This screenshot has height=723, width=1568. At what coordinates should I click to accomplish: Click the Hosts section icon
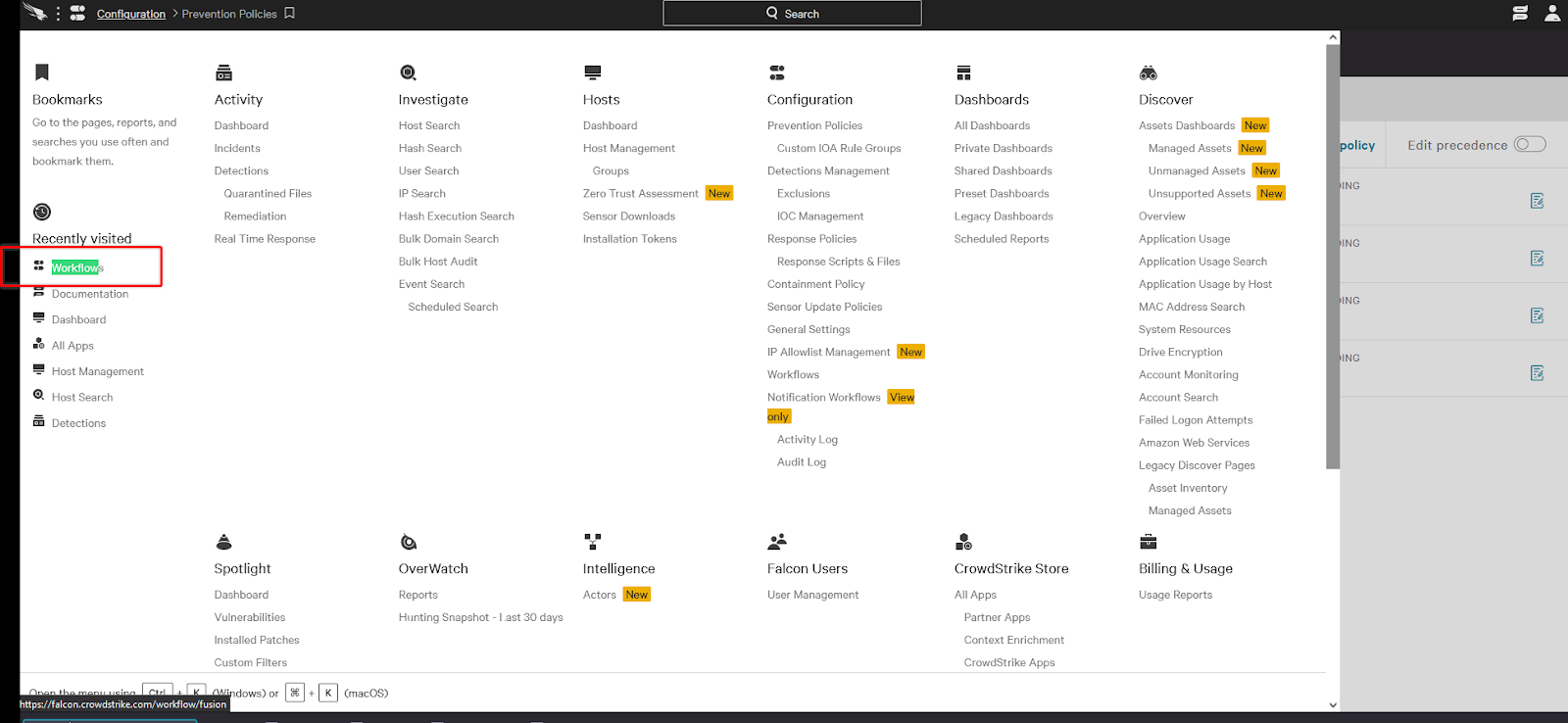592,72
